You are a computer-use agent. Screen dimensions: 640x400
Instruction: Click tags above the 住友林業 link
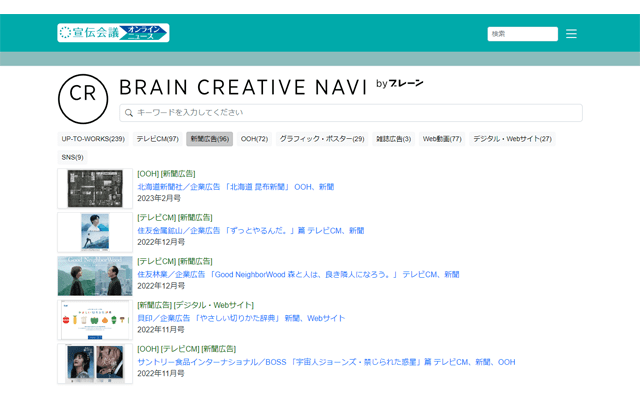click(x=175, y=261)
